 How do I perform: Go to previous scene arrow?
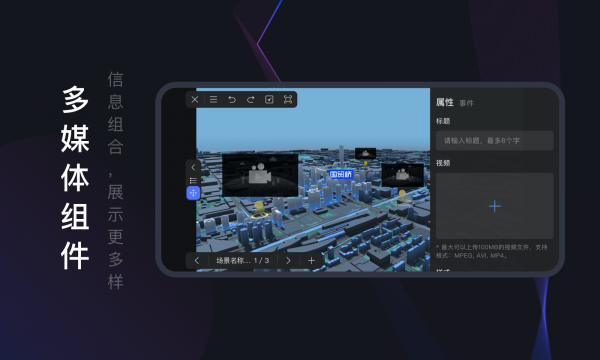197,261
